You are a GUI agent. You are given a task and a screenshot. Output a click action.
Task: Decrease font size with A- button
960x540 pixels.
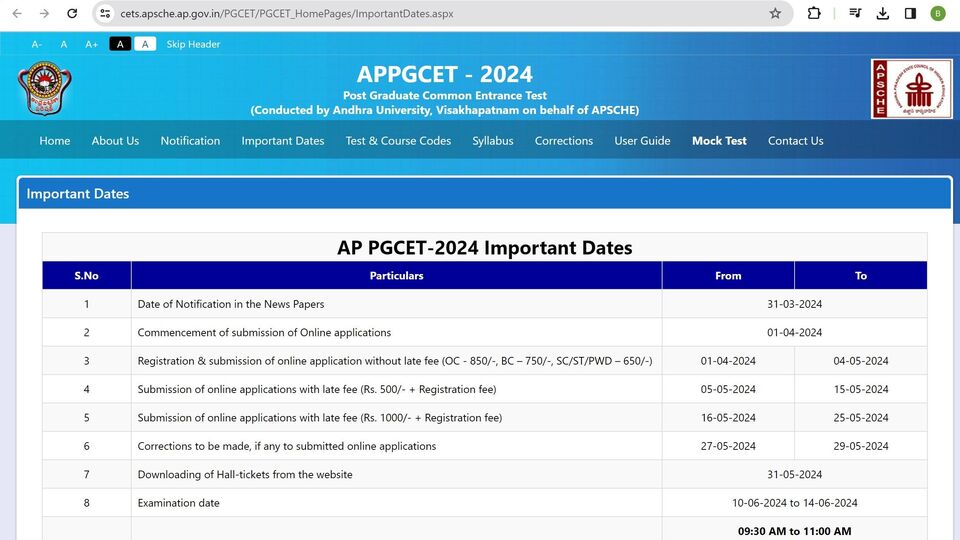coord(37,44)
